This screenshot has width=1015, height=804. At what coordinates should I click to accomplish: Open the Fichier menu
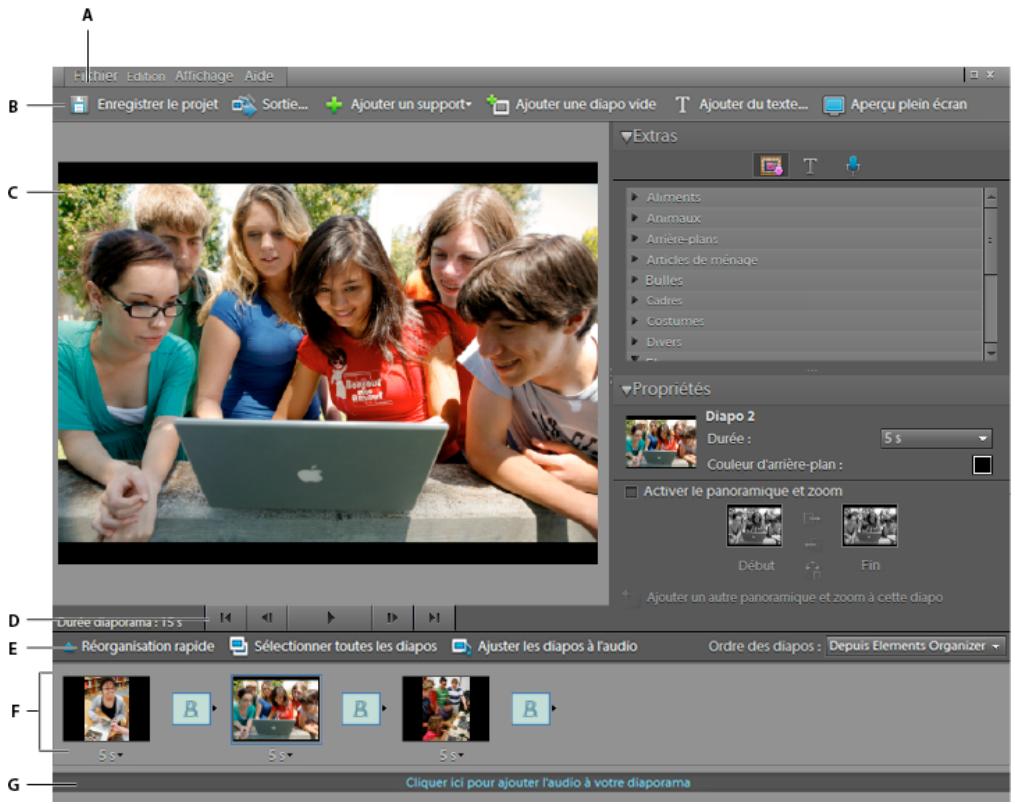pyautogui.click(x=95, y=76)
